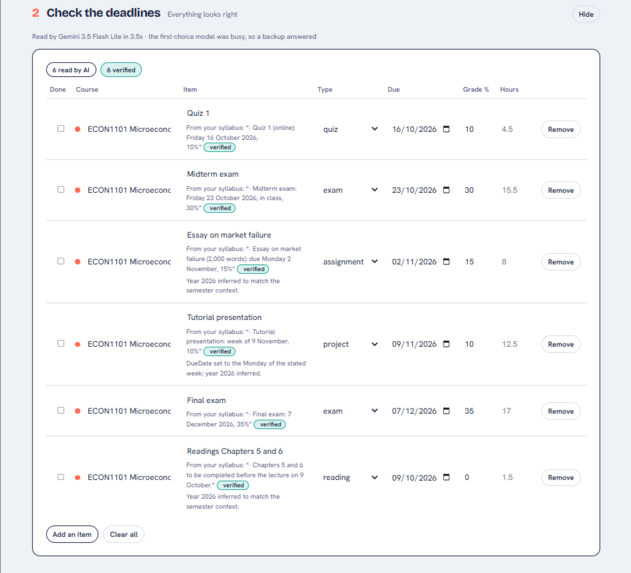This screenshot has height=573, width=631.
Task: Click the Grade % column header
Action: (476, 89)
